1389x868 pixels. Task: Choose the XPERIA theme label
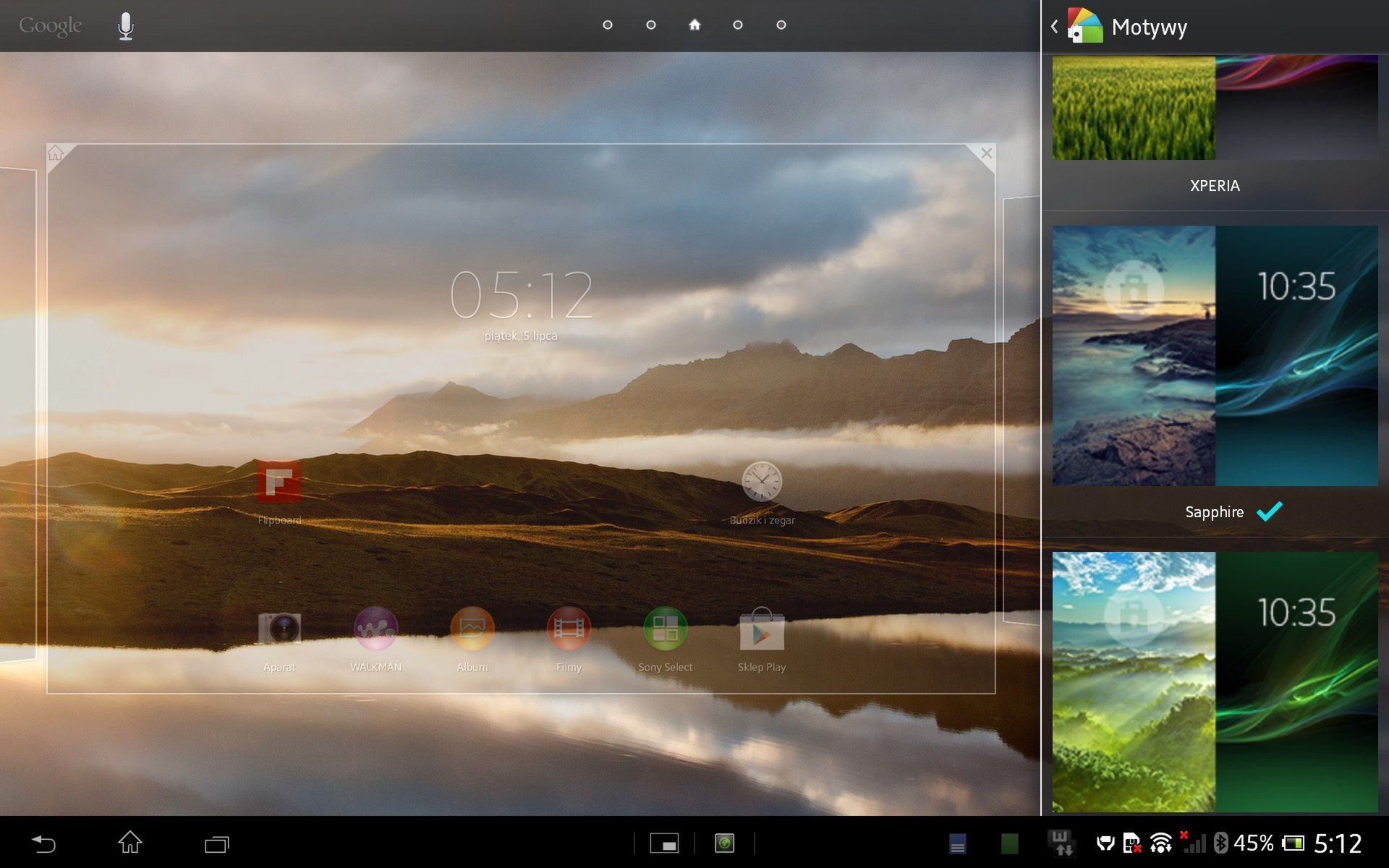click(x=1215, y=186)
